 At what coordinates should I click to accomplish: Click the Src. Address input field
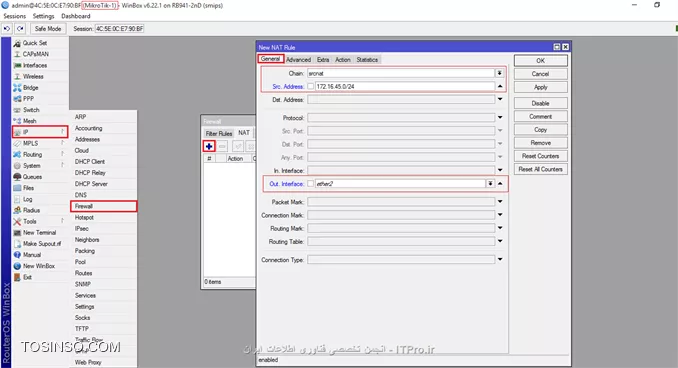click(405, 86)
